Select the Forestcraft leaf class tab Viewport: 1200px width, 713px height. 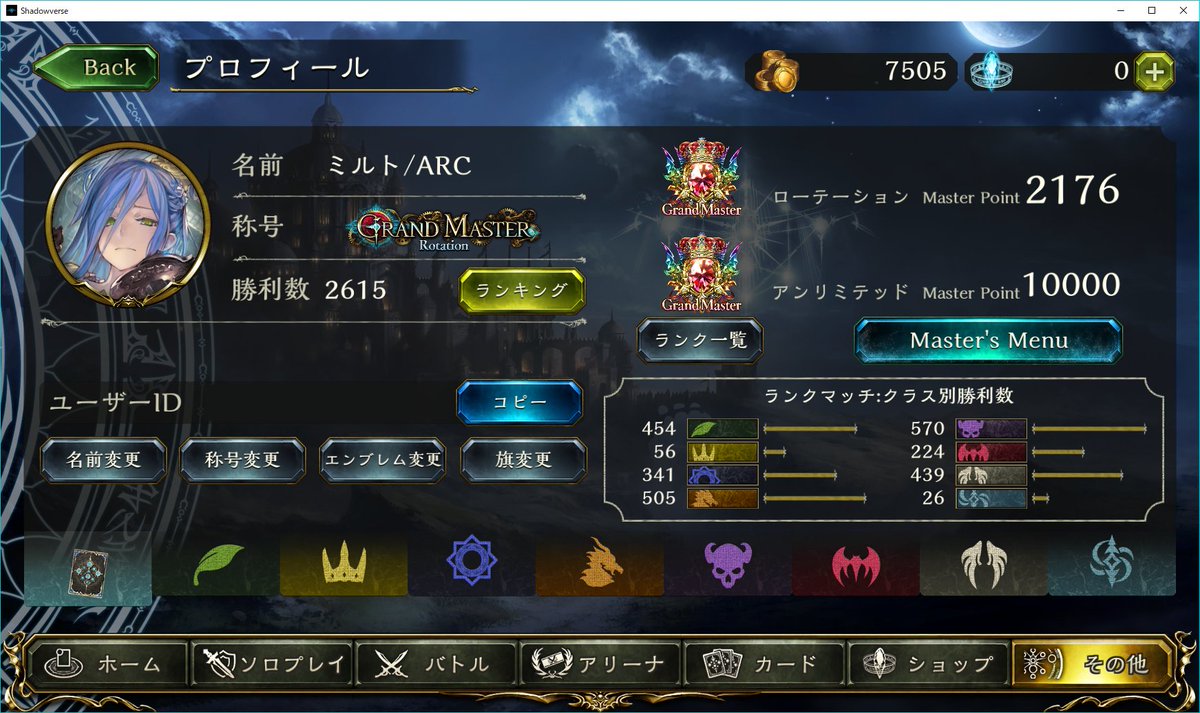coord(216,565)
